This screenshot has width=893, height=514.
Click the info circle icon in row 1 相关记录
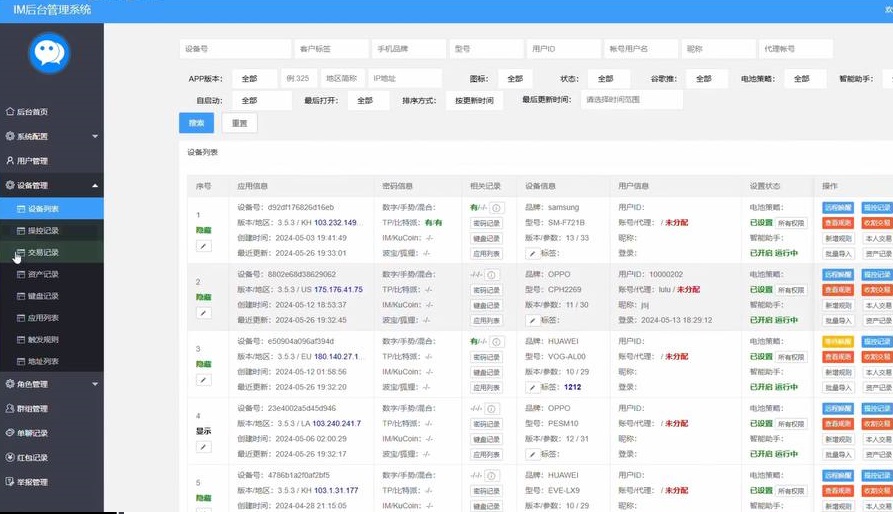[496, 208]
